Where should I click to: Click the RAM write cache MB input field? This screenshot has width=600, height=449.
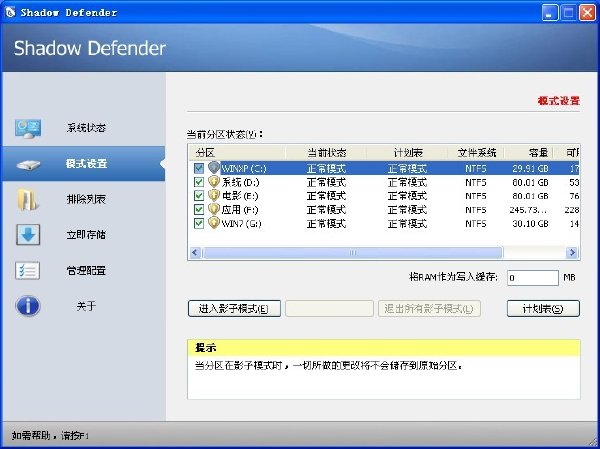(533, 278)
